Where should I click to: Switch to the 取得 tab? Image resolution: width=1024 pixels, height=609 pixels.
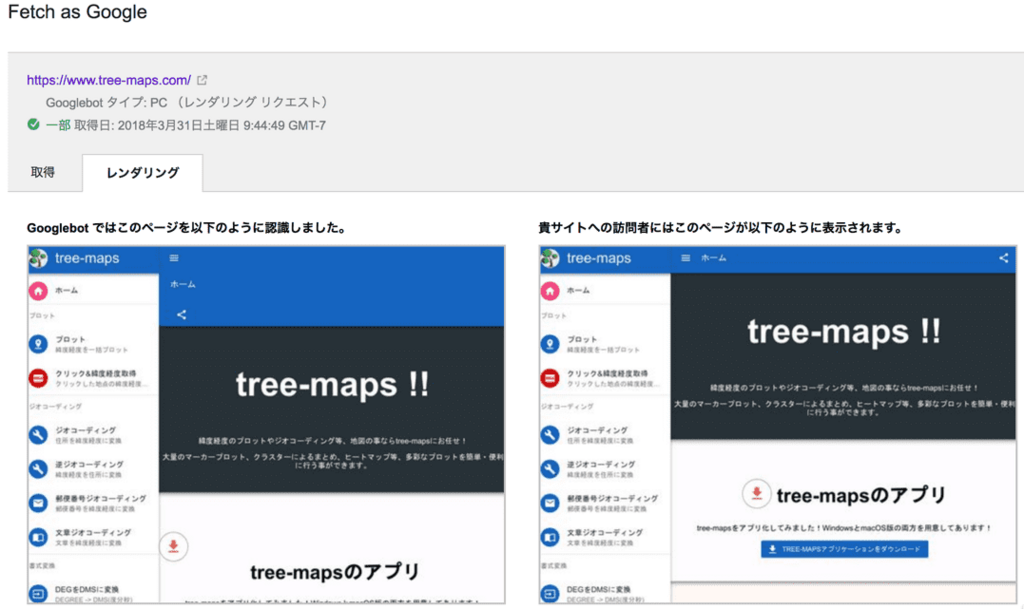[x=41, y=172]
